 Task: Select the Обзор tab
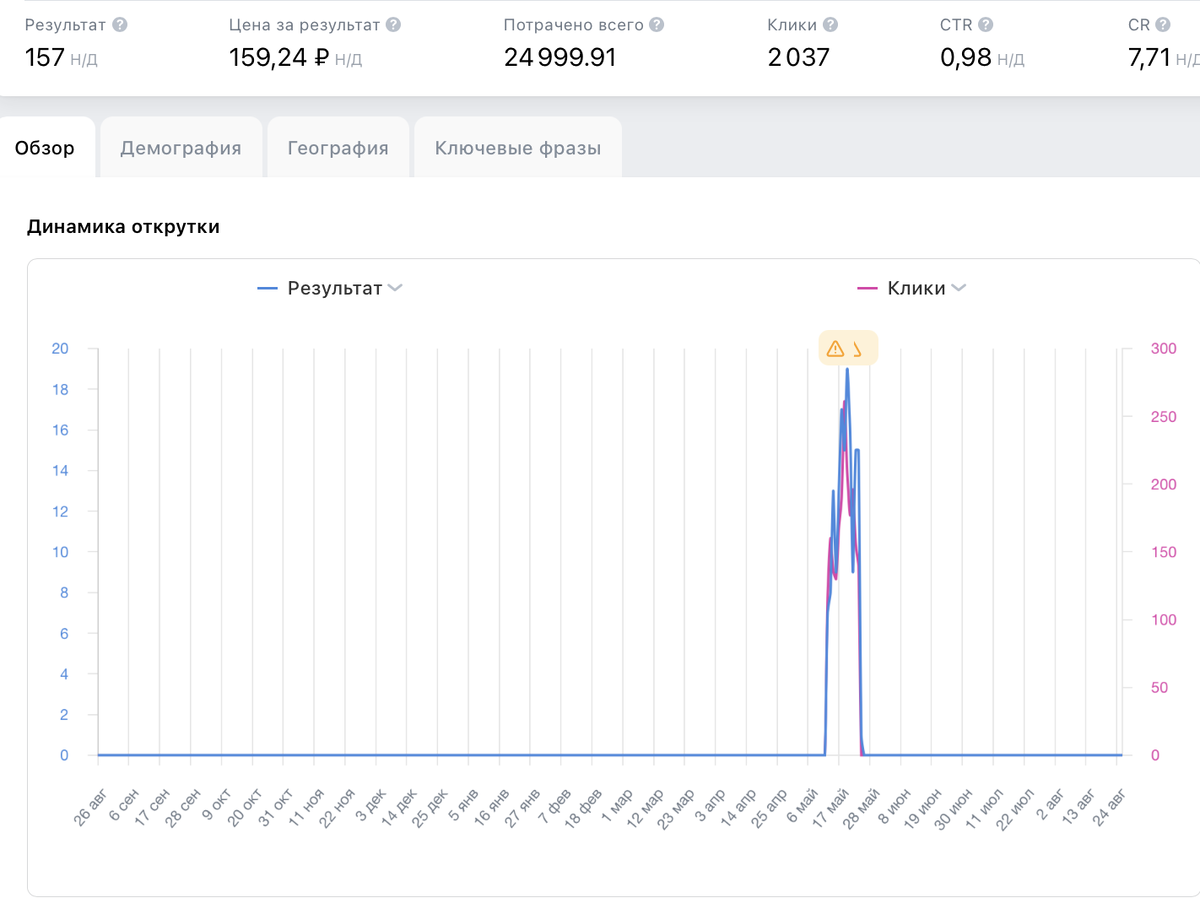click(45, 148)
